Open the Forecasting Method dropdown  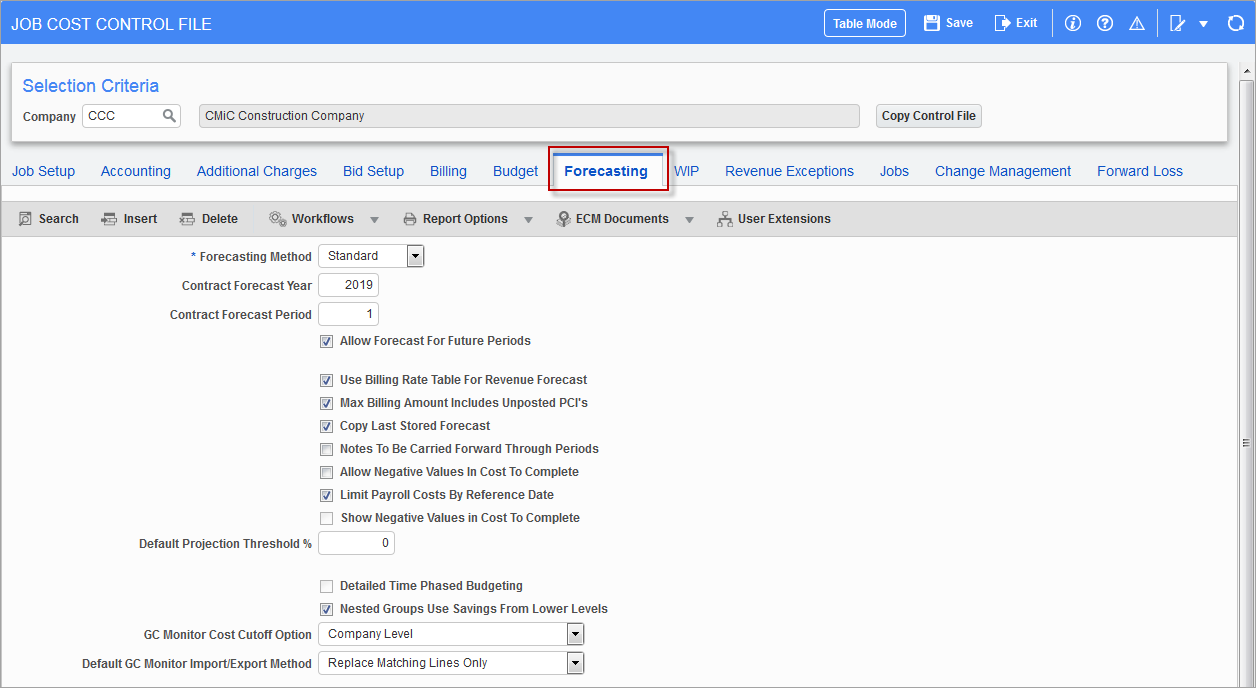[415, 255]
